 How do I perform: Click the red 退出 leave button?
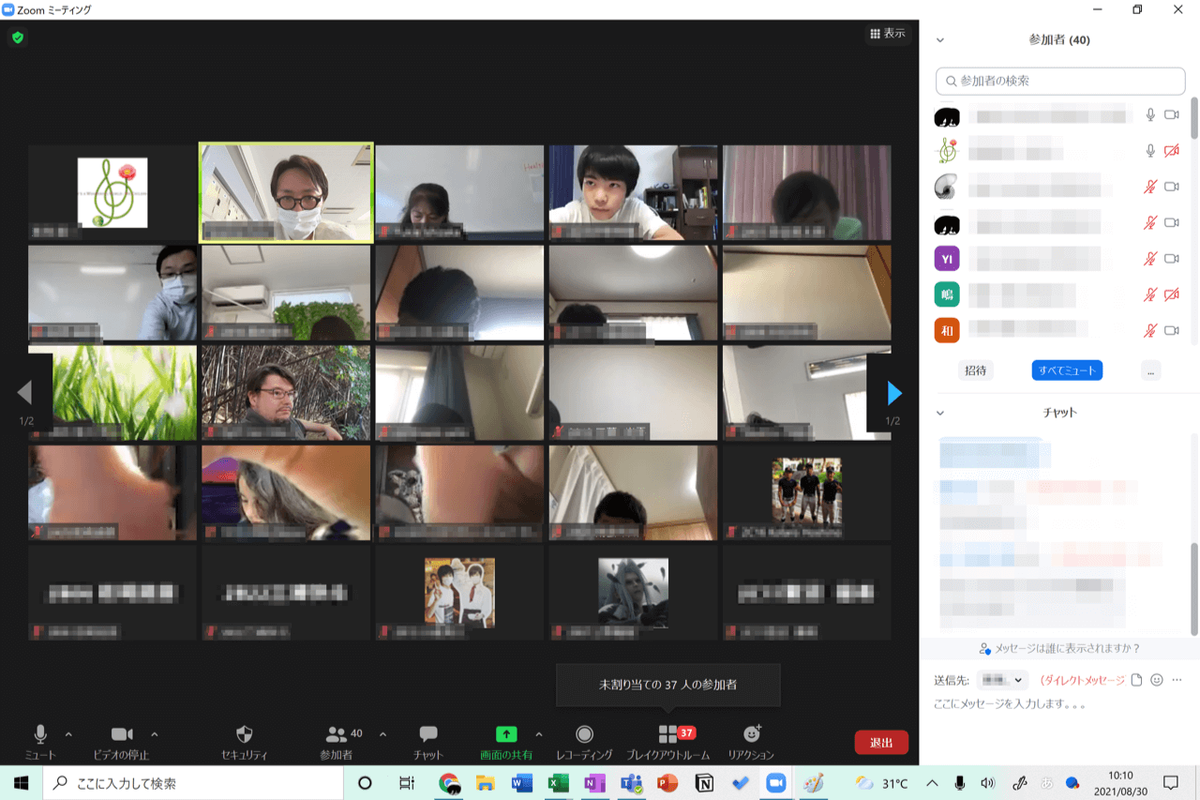881,742
